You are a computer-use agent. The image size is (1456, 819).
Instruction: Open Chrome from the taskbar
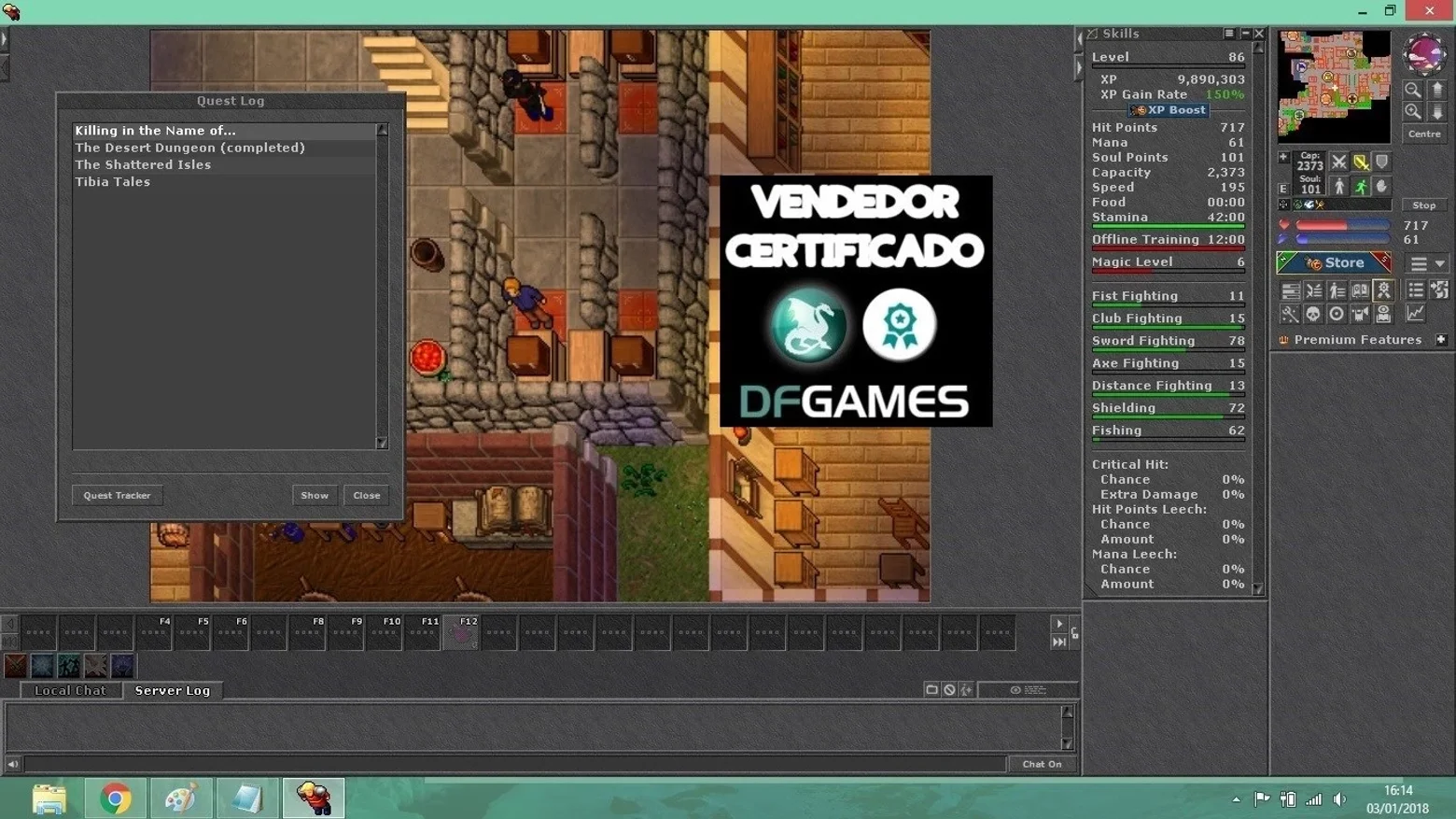tap(116, 798)
